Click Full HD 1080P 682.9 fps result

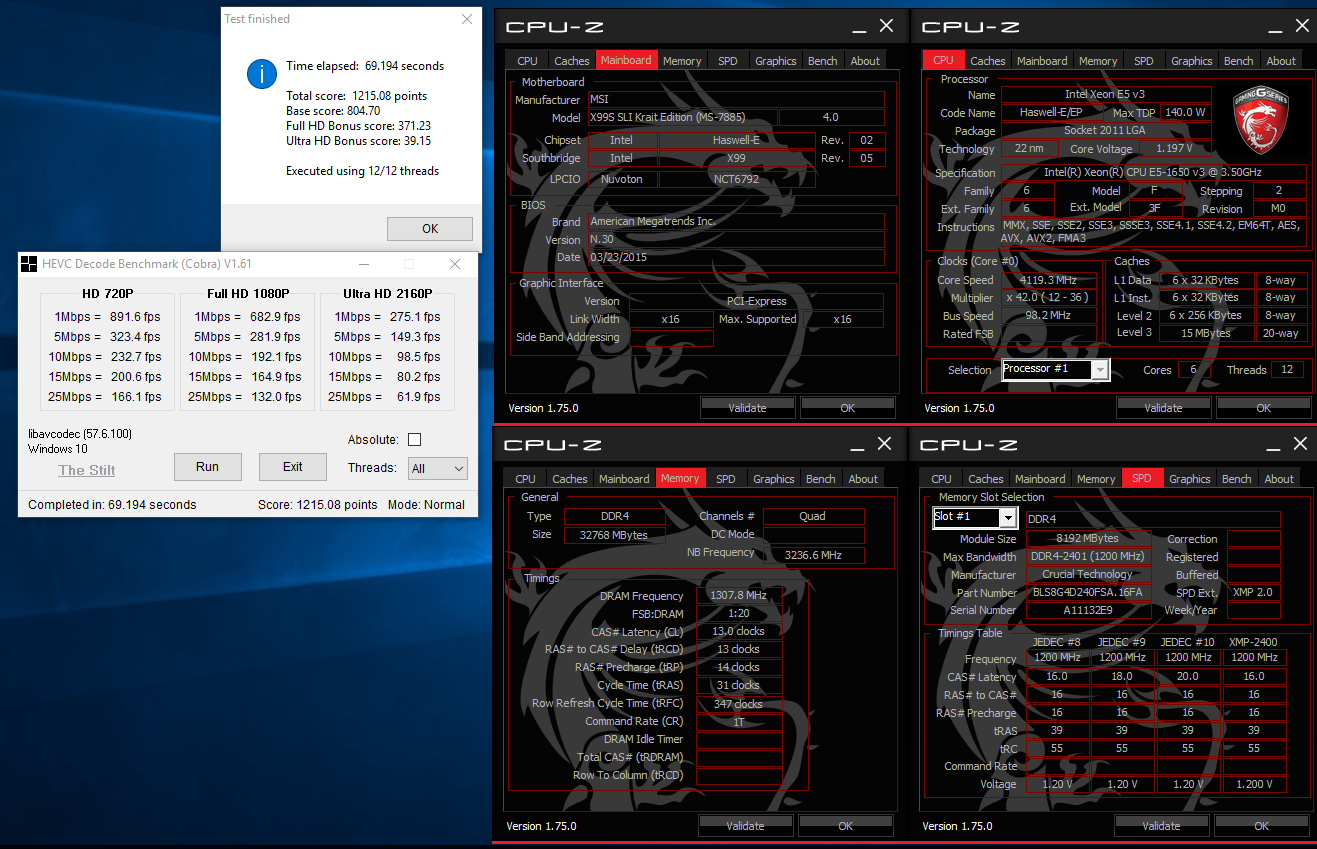point(275,317)
